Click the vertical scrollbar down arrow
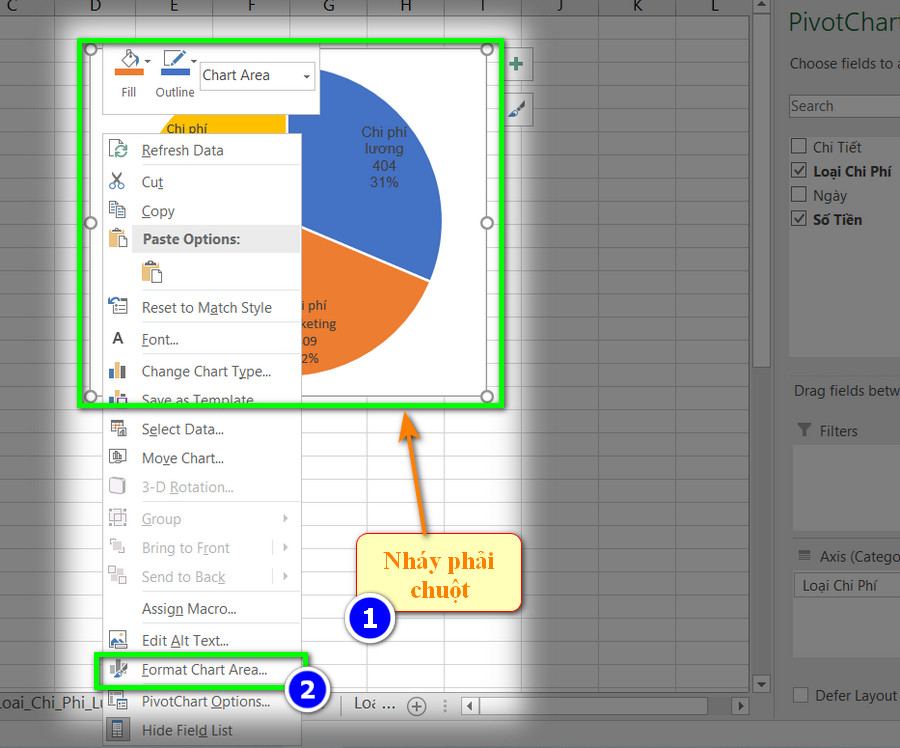Image resolution: width=900 pixels, height=748 pixels. tap(761, 684)
